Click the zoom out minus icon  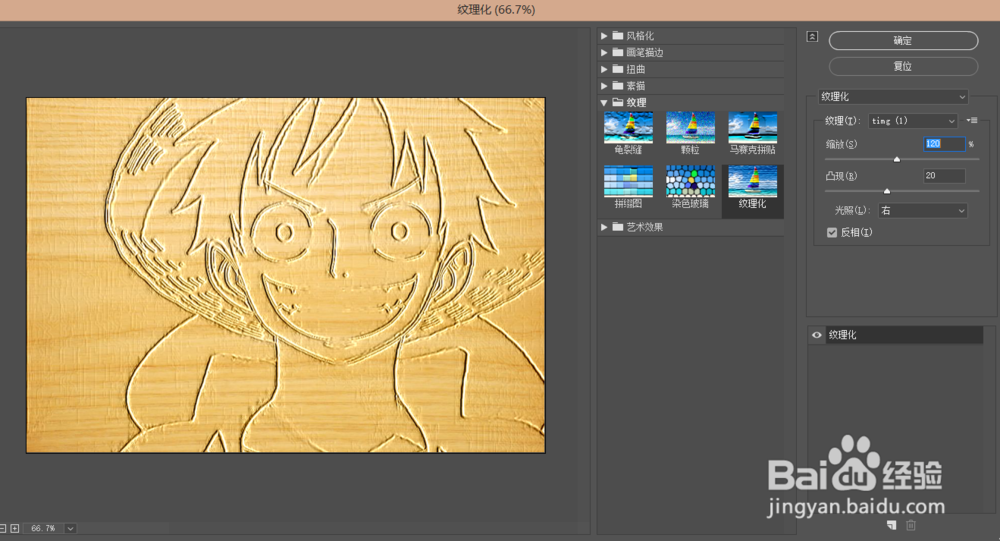point(2,528)
